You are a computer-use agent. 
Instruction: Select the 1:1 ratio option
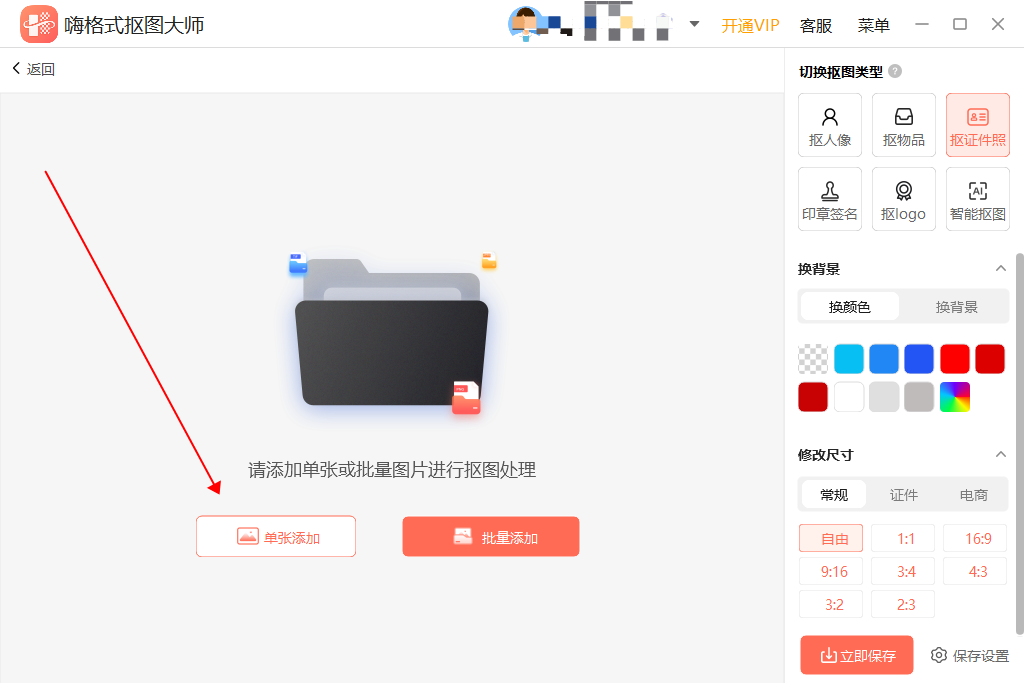point(903,538)
